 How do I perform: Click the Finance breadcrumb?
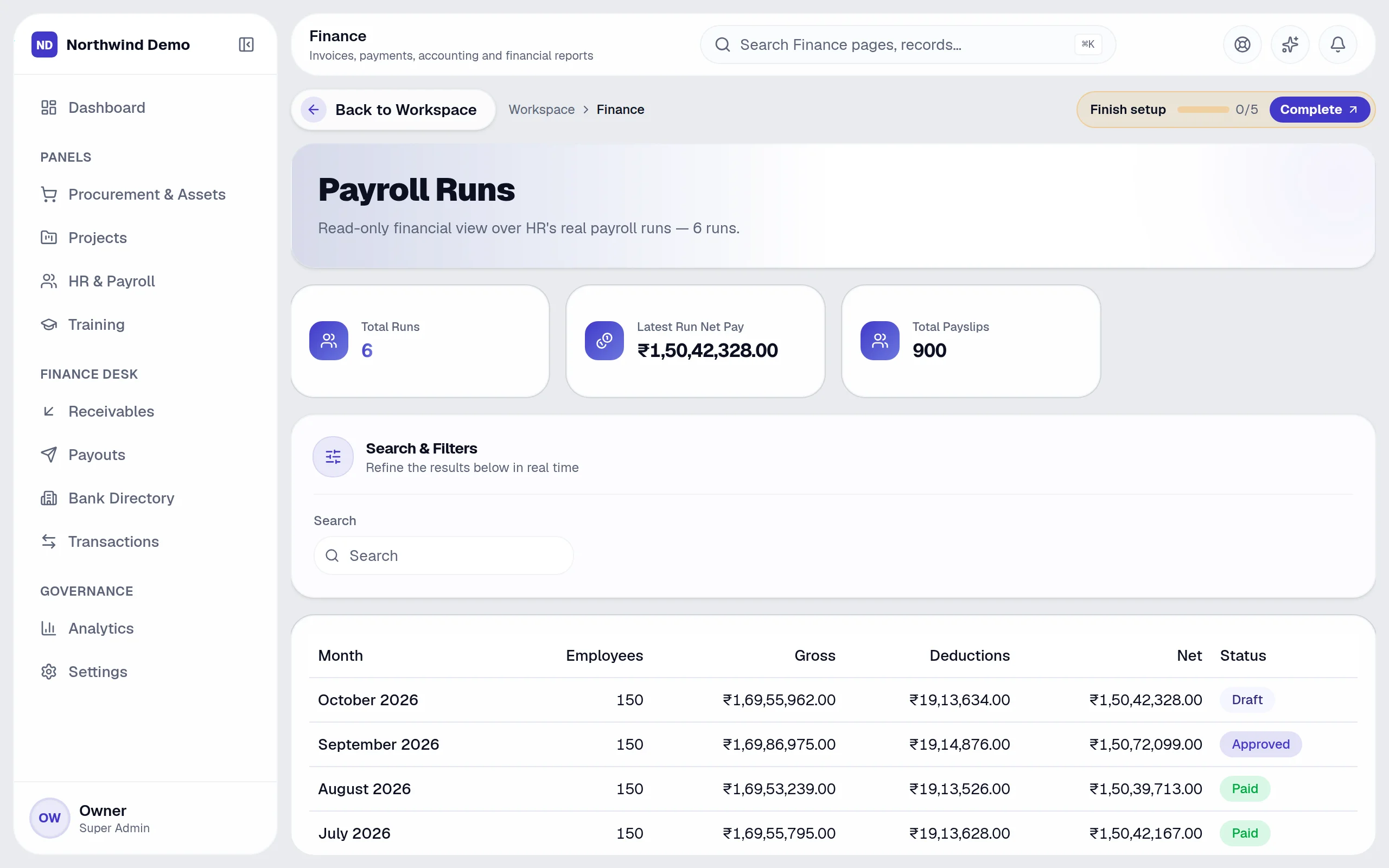(620, 110)
